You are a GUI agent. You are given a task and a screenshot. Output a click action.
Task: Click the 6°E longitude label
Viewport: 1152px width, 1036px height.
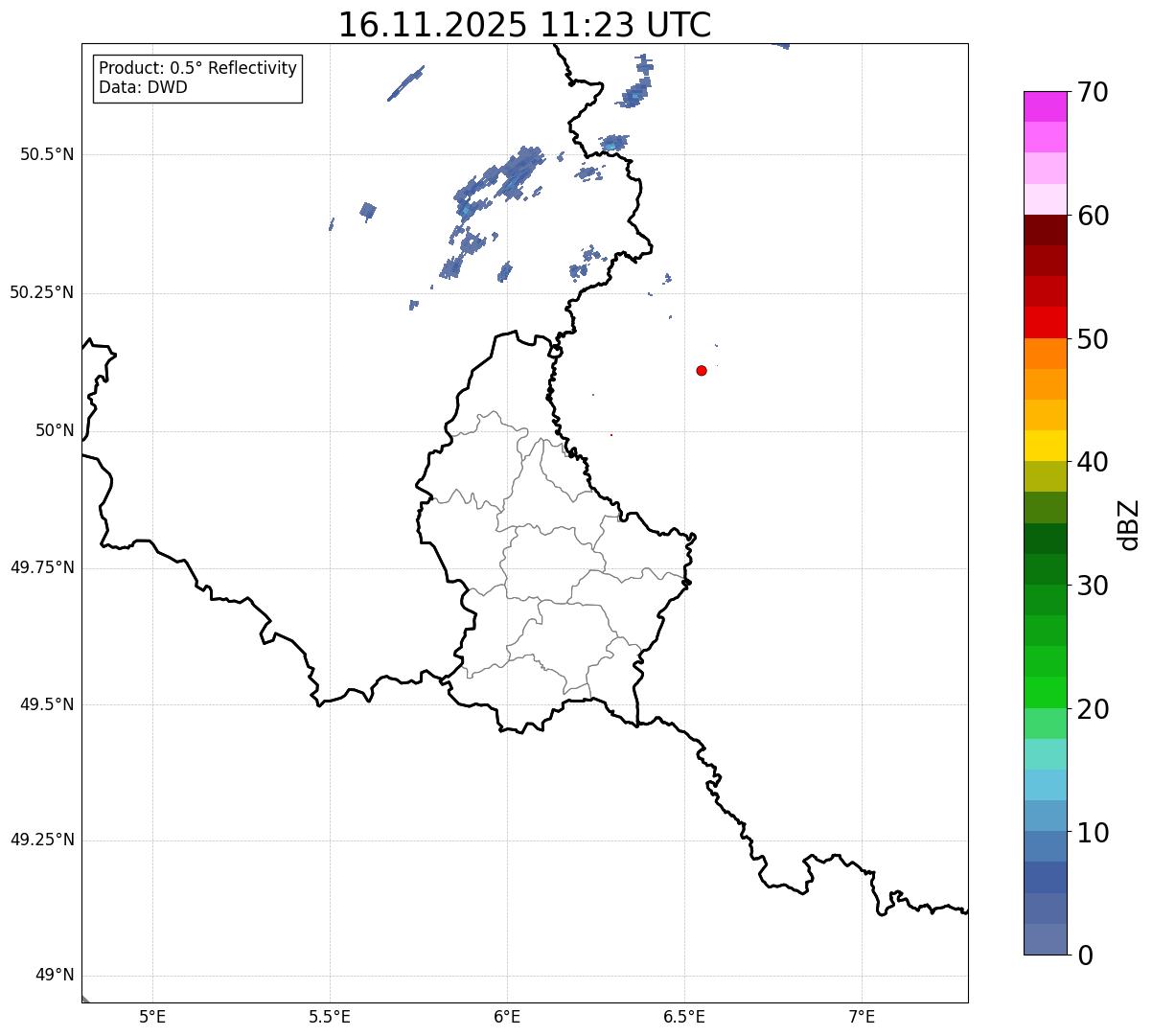click(507, 1017)
